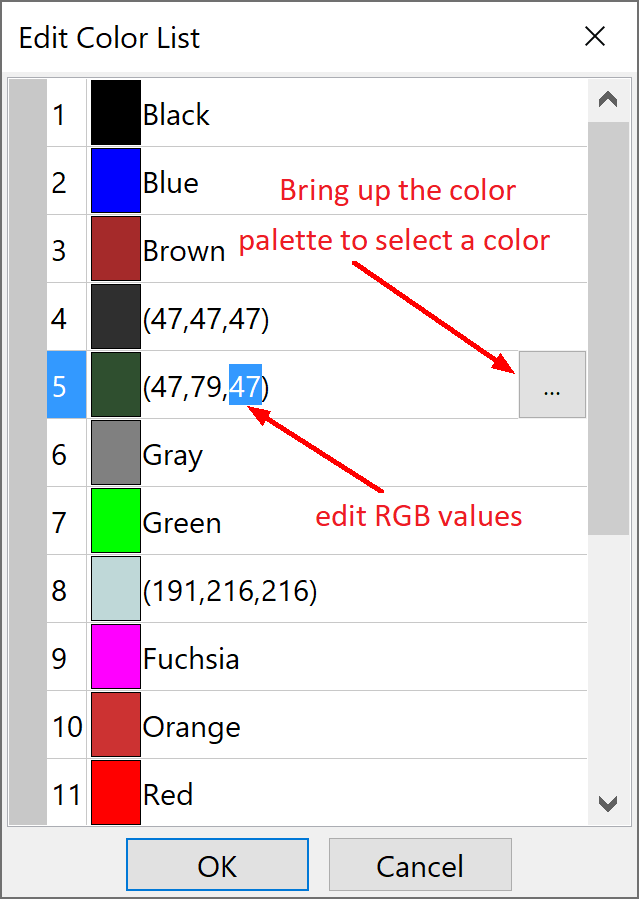The width and height of the screenshot is (639, 899).
Task: Select the Green color swatch
Action: [x=115, y=521]
